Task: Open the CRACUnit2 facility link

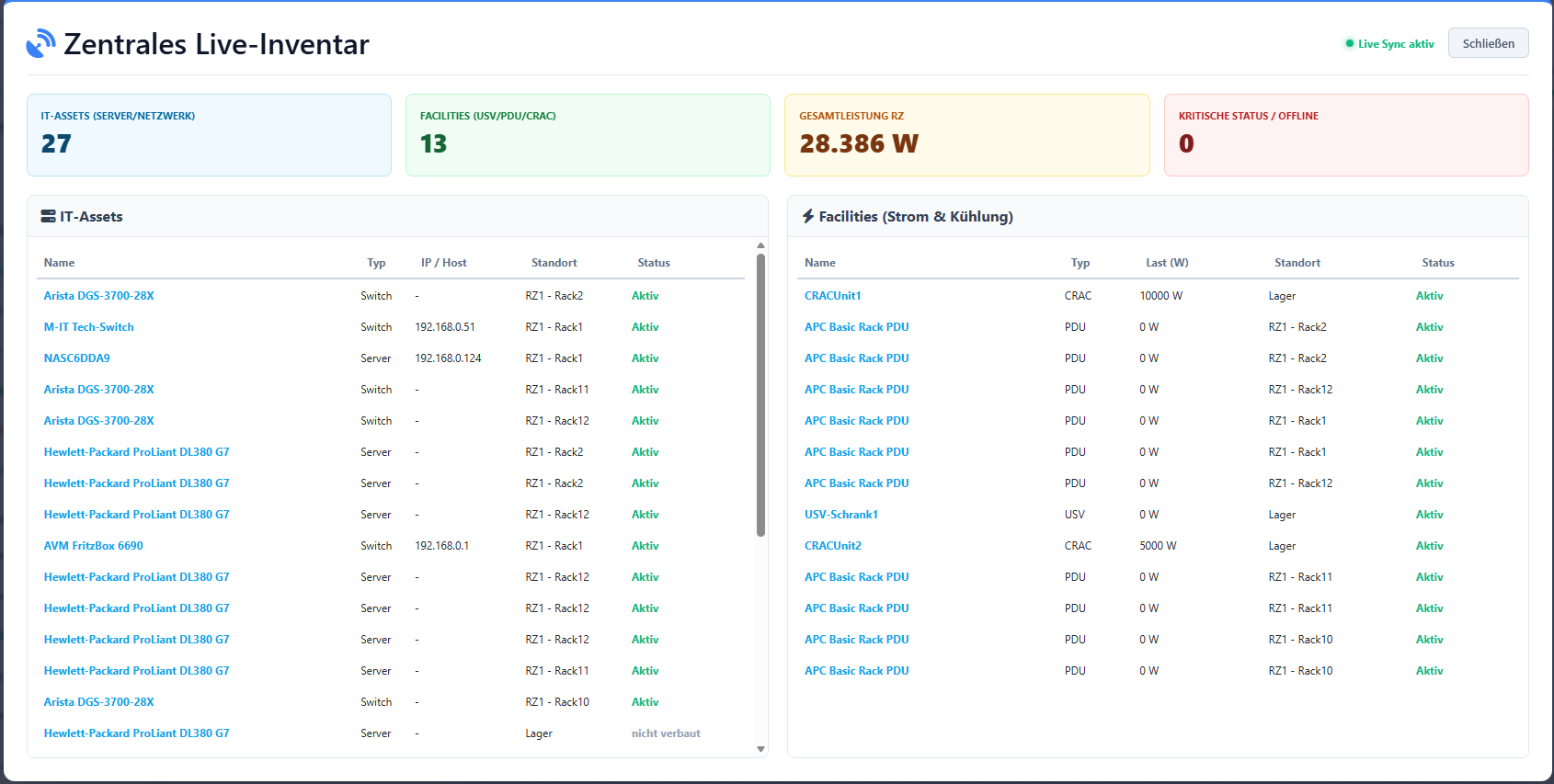Action: click(833, 546)
